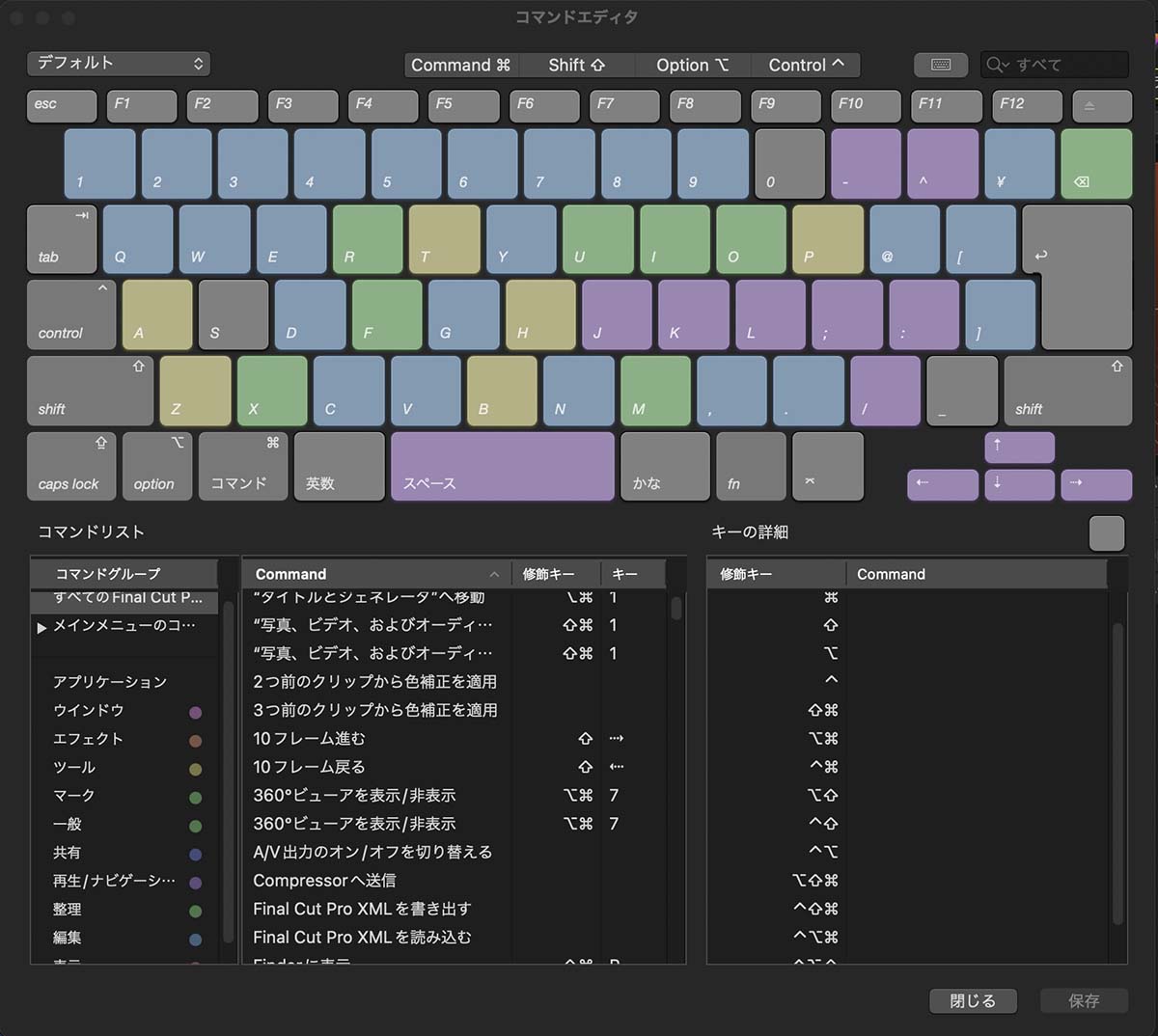Click the Command header in key detail
This screenshot has width=1158, height=1036.
(x=977, y=574)
